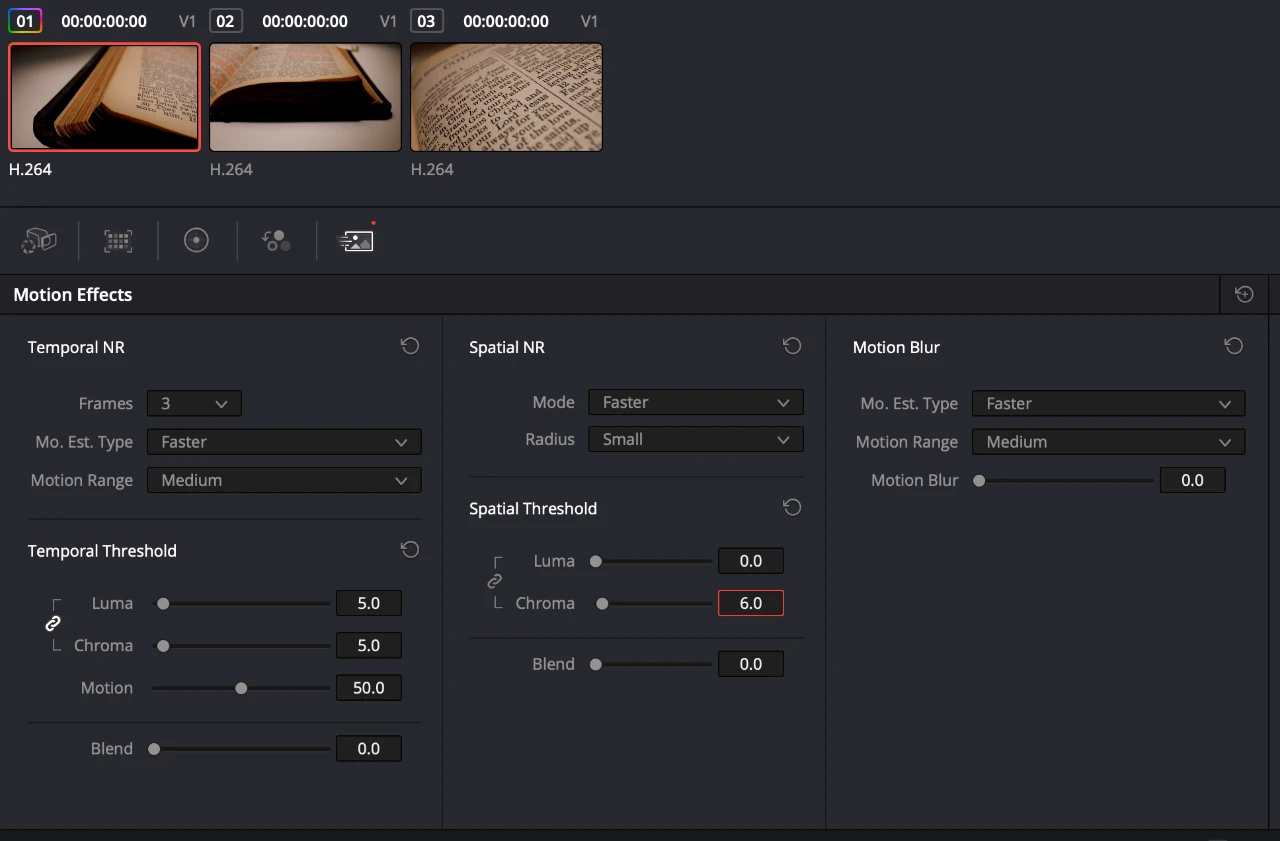Switch to clip 02 in the timeline strip
The height and width of the screenshot is (841, 1280).
(305, 97)
